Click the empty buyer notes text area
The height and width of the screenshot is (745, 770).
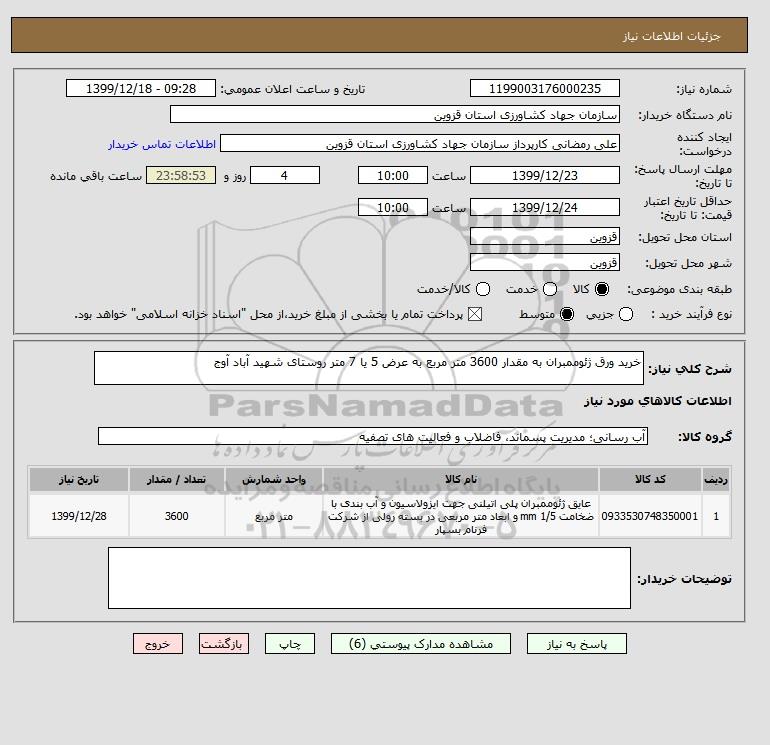click(369, 578)
